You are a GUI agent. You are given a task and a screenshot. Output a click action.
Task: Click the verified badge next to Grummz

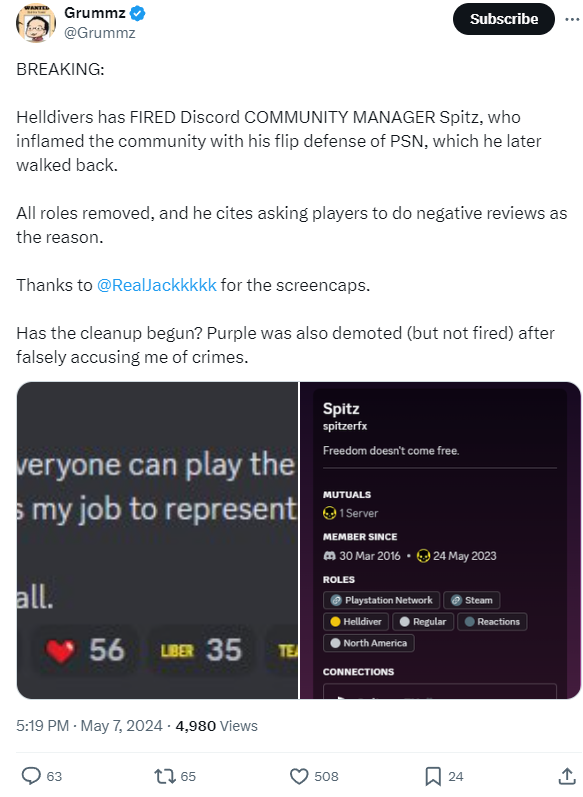coord(137,13)
